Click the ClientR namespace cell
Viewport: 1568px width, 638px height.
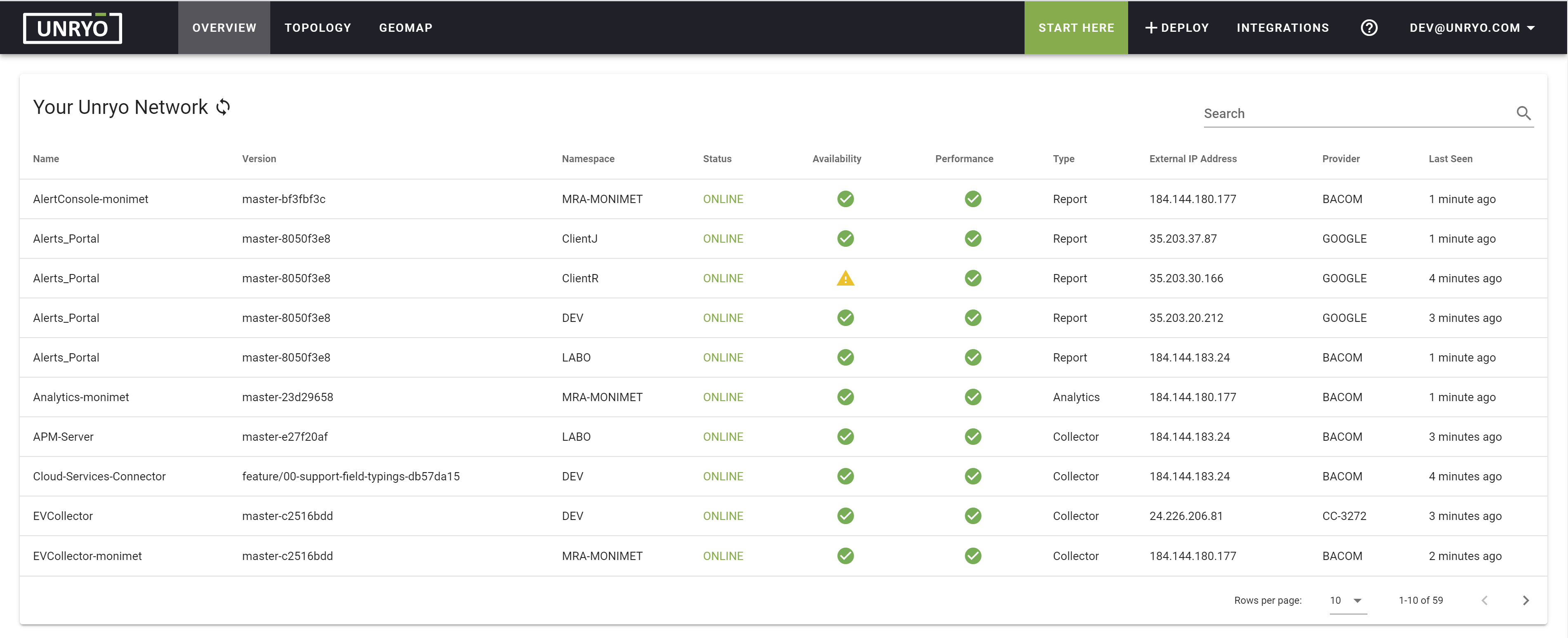coord(580,278)
